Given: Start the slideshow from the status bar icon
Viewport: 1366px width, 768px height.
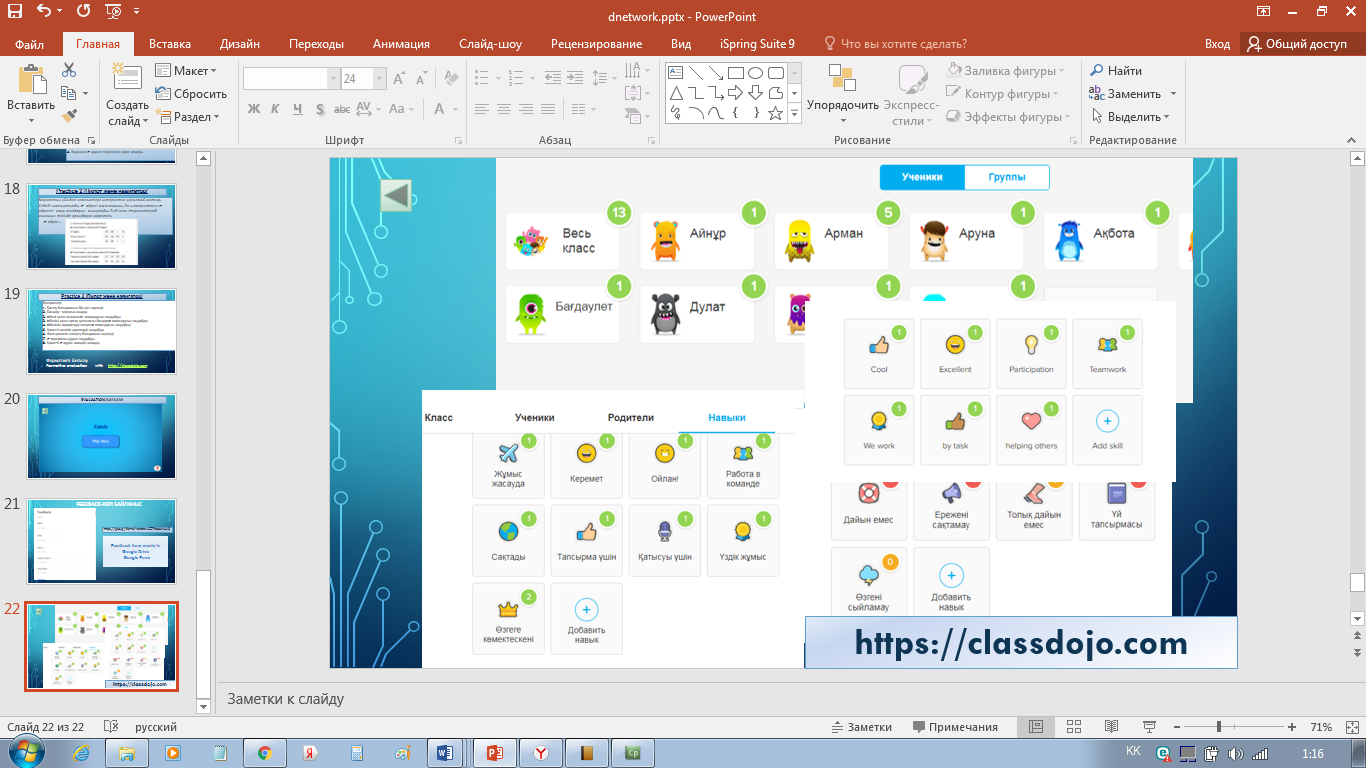Looking at the screenshot, I should (x=1149, y=727).
